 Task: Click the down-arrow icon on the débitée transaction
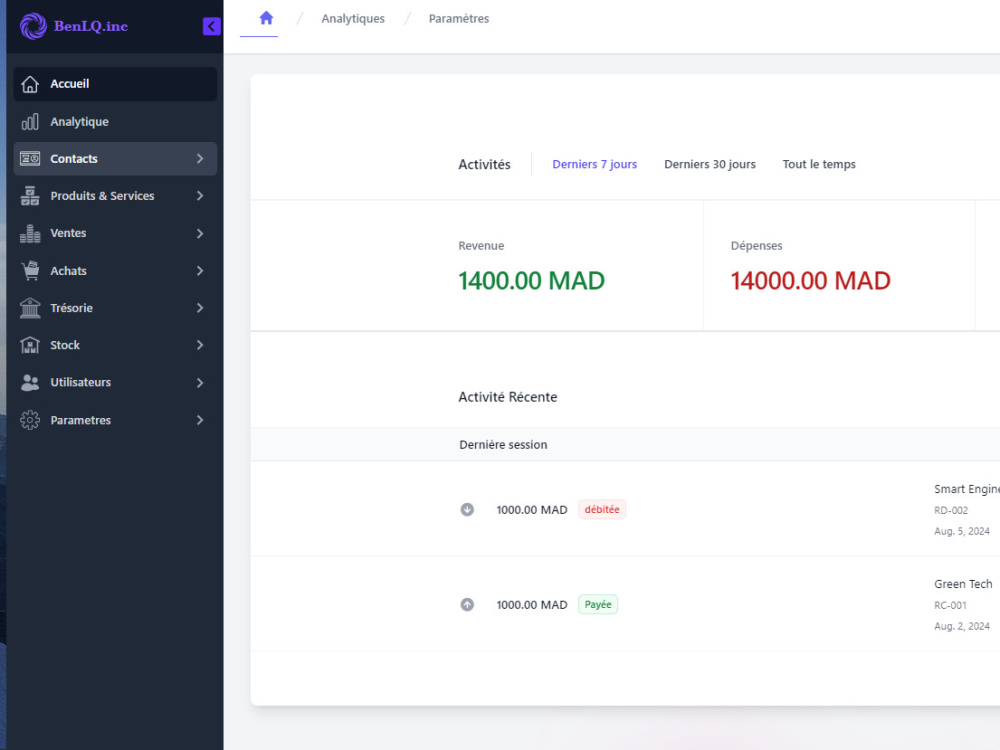click(467, 510)
